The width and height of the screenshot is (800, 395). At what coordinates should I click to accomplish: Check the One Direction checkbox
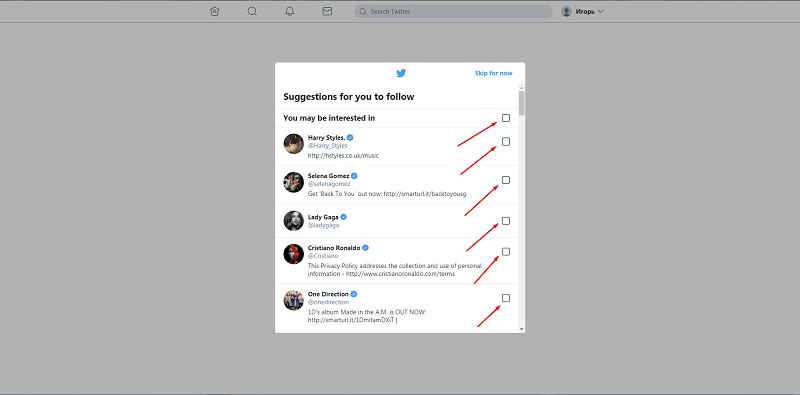pyautogui.click(x=506, y=298)
